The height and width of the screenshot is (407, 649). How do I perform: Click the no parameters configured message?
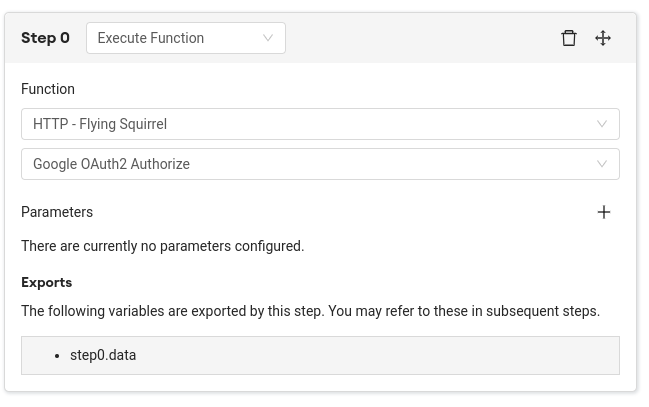click(x=162, y=246)
